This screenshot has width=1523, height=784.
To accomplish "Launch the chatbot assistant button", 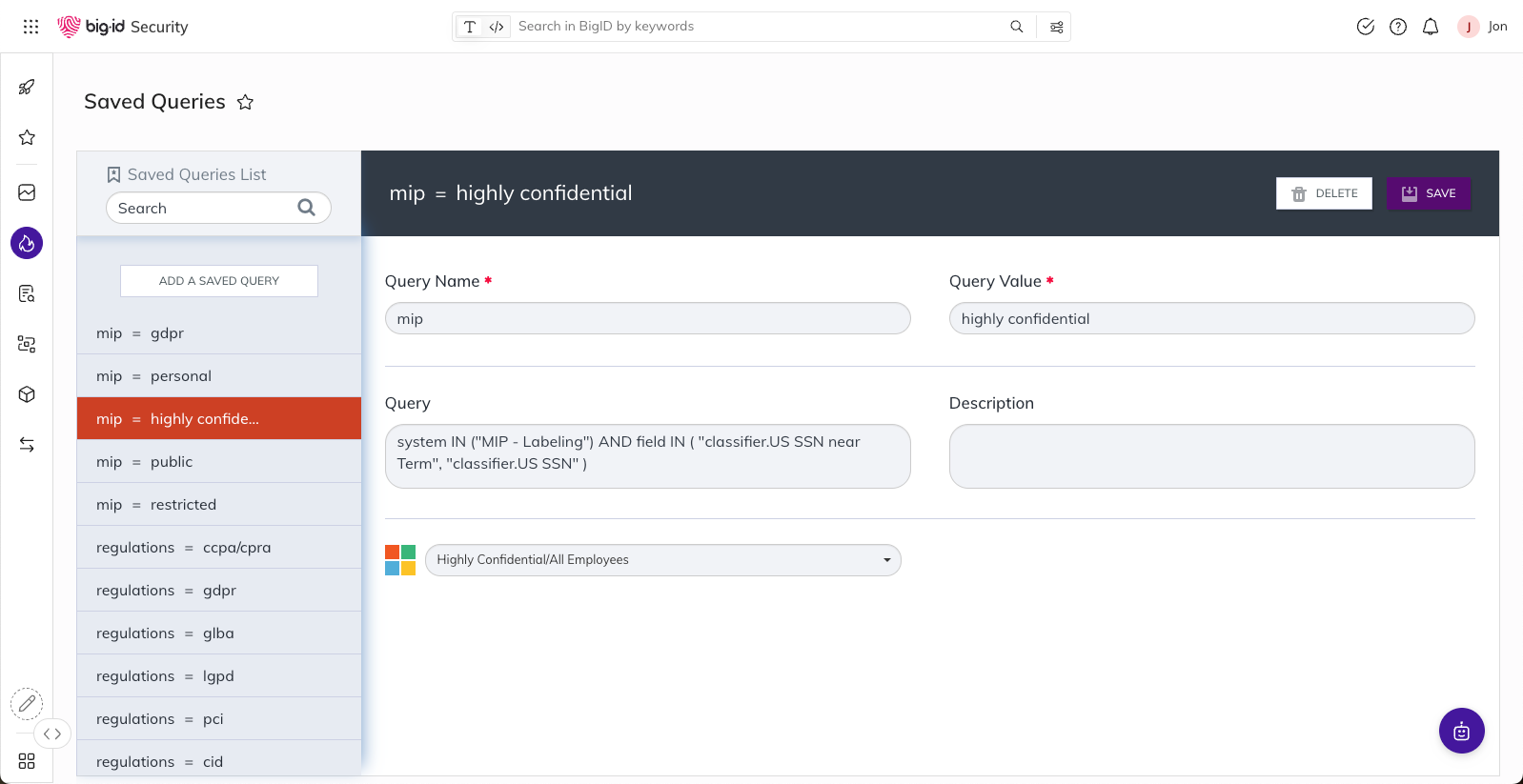I will tap(1461, 731).
